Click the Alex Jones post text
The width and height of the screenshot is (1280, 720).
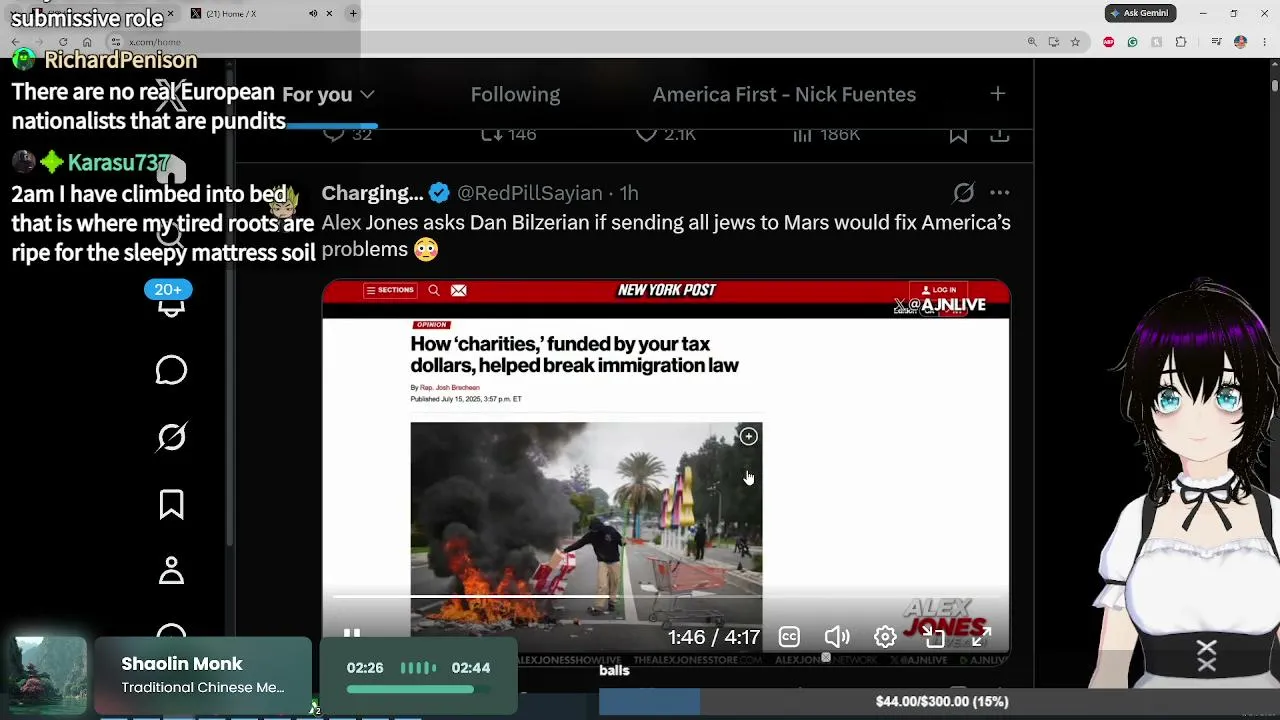[x=666, y=236]
